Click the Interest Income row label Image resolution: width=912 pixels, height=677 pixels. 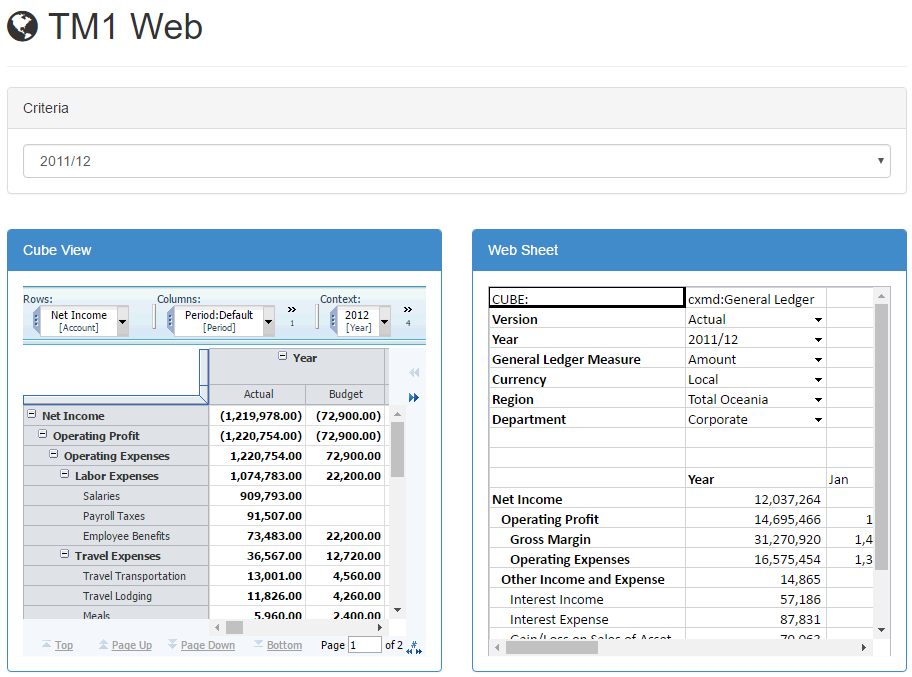click(x=557, y=600)
